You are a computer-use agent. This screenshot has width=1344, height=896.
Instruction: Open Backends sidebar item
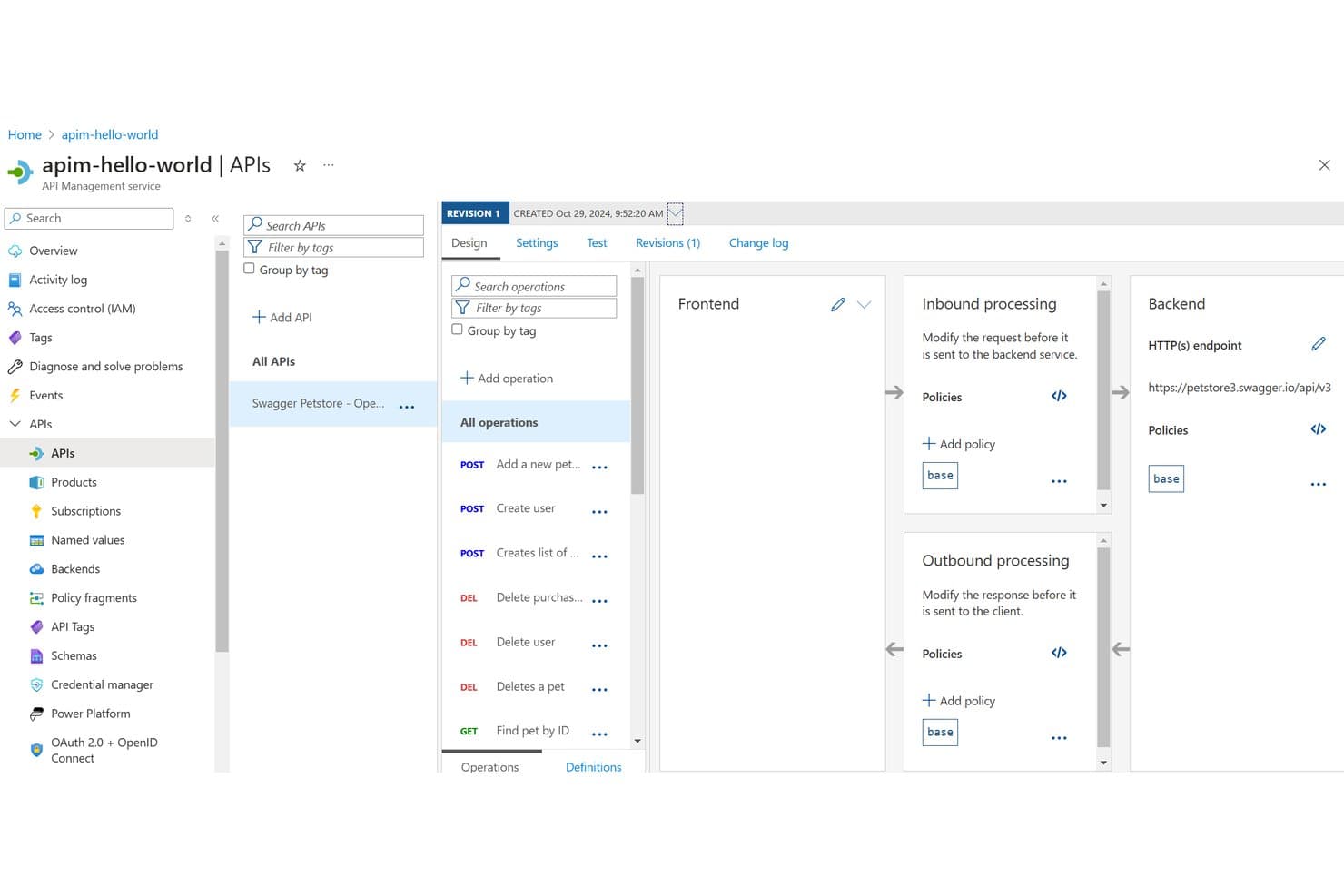(x=75, y=569)
